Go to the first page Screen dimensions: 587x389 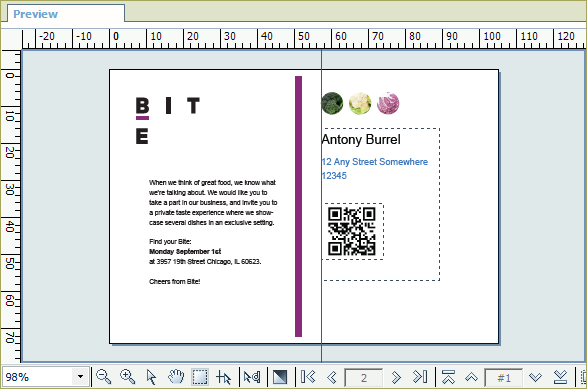pyautogui.click(x=308, y=377)
